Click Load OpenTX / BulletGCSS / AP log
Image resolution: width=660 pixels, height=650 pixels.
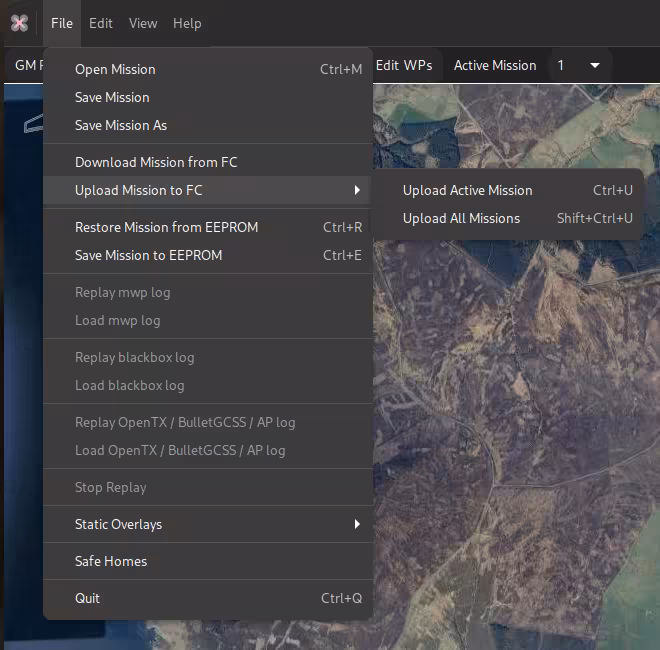(x=208, y=450)
